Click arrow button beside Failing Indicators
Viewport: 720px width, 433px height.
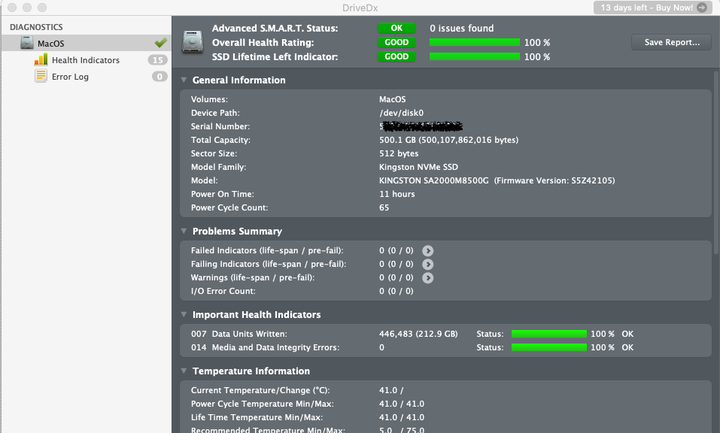[428, 264]
